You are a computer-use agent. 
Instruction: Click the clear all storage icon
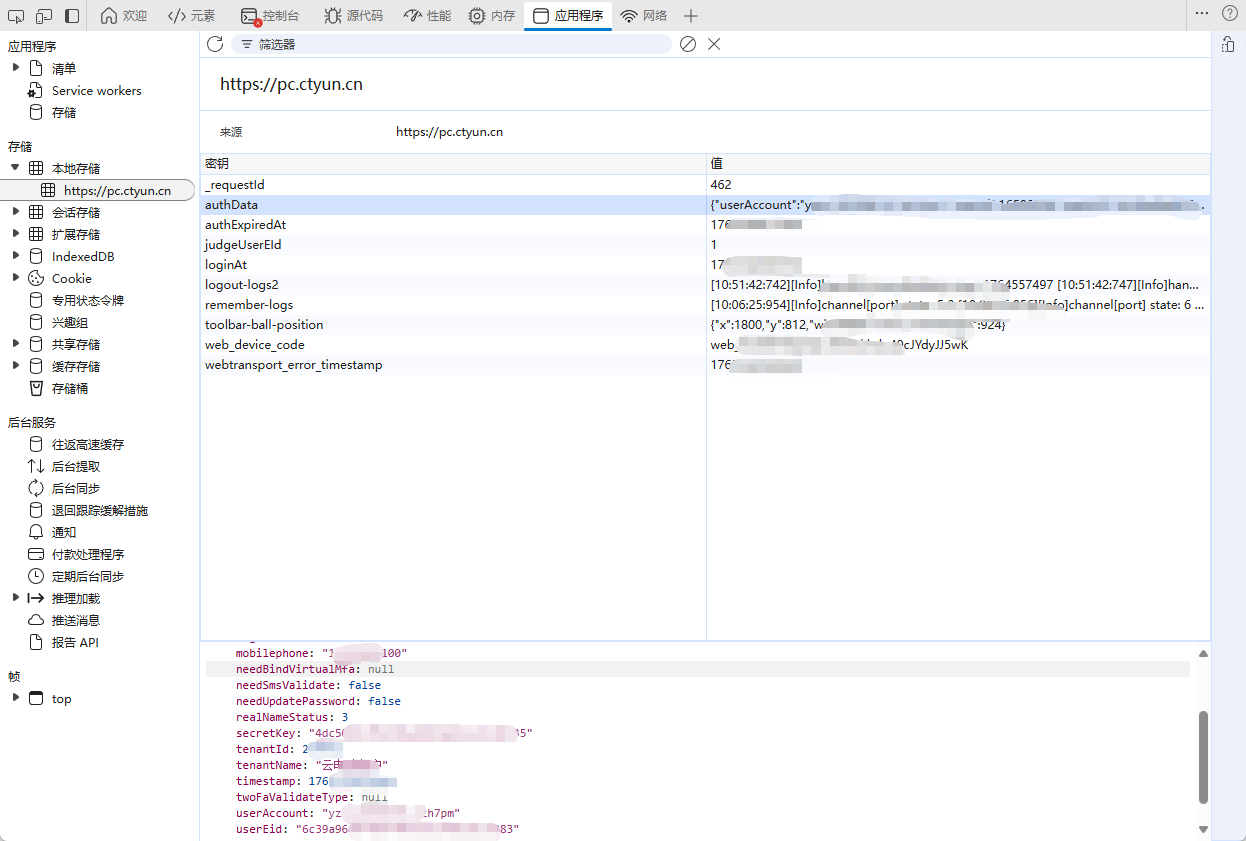[688, 44]
